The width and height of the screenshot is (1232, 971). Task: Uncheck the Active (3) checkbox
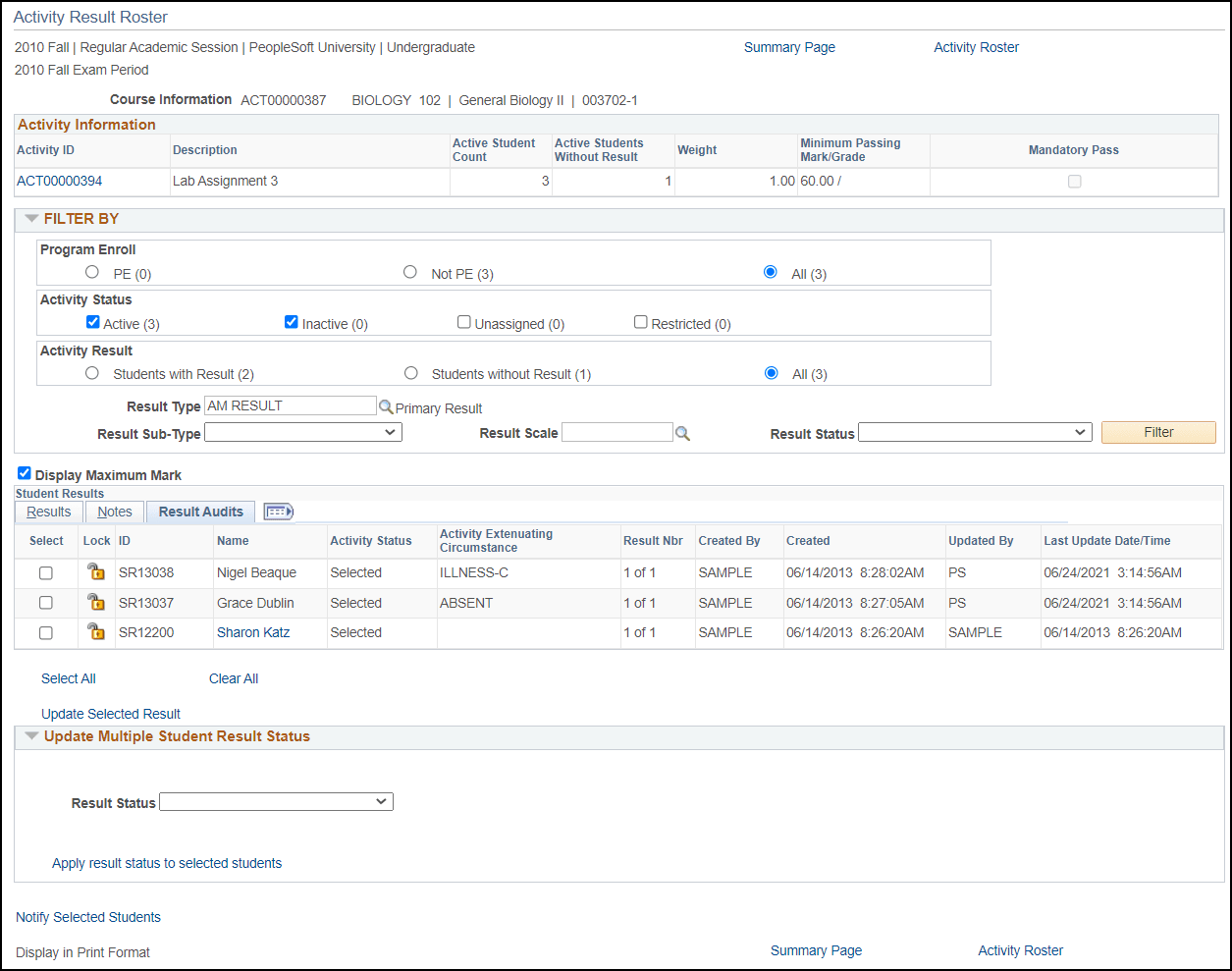pyautogui.click(x=93, y=322)
